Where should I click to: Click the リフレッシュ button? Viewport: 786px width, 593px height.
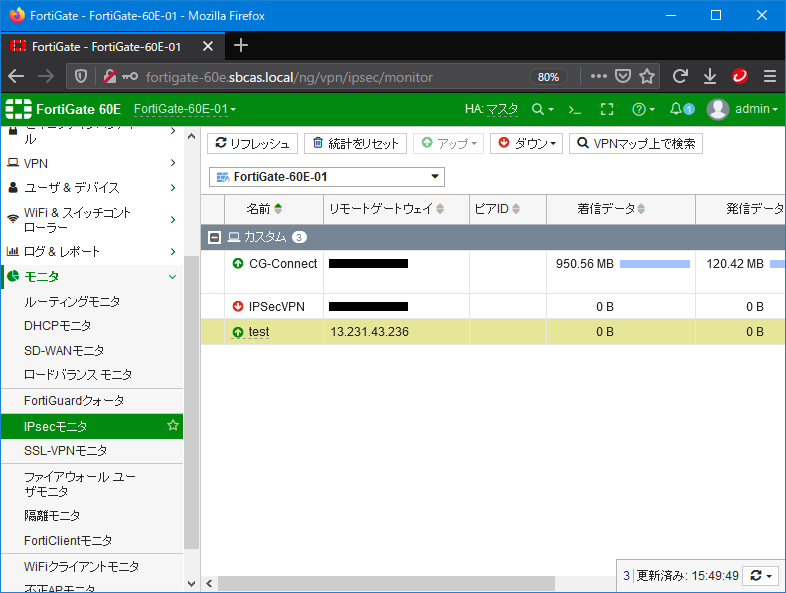(x=253, y=143)
